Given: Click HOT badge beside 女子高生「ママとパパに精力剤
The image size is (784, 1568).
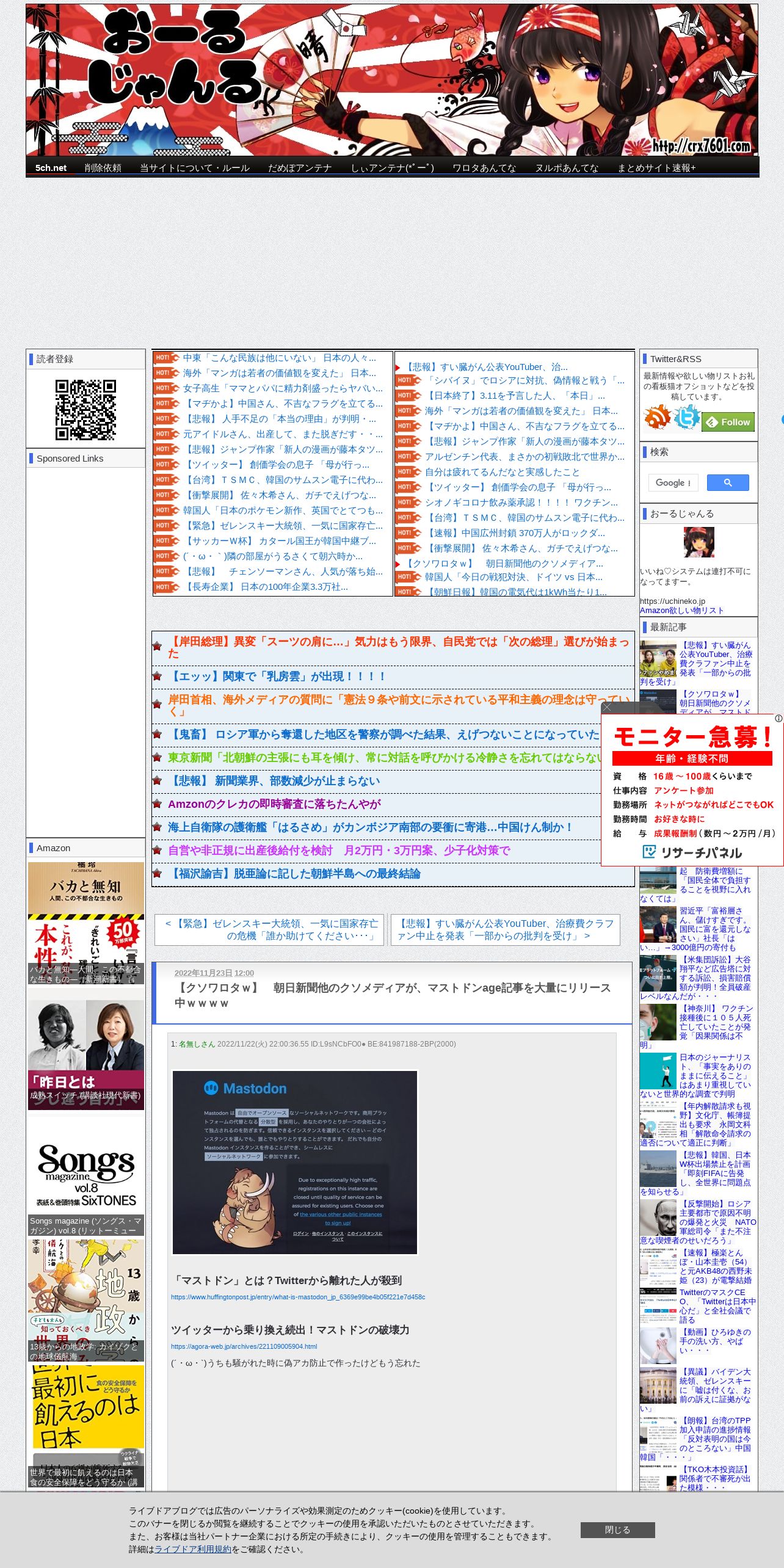Looking at the screenshot, I should pyautogui.click(x=166, y=388).
